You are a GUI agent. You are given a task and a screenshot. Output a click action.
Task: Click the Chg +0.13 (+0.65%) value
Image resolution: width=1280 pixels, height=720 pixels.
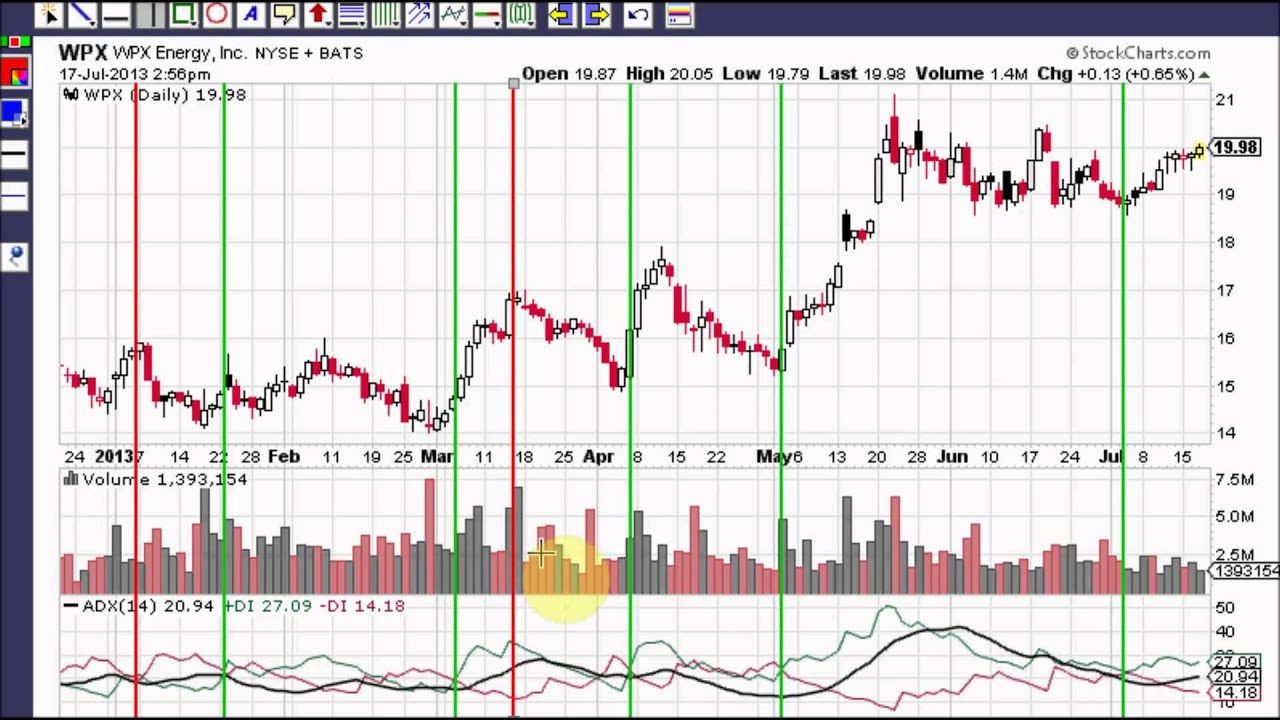pyautogui.click(x=1116, y=74)
